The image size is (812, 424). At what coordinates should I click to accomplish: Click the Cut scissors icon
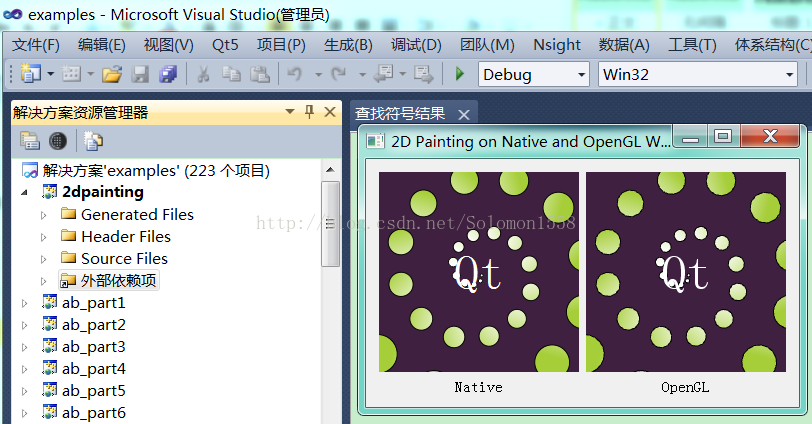tap(204, 75)
